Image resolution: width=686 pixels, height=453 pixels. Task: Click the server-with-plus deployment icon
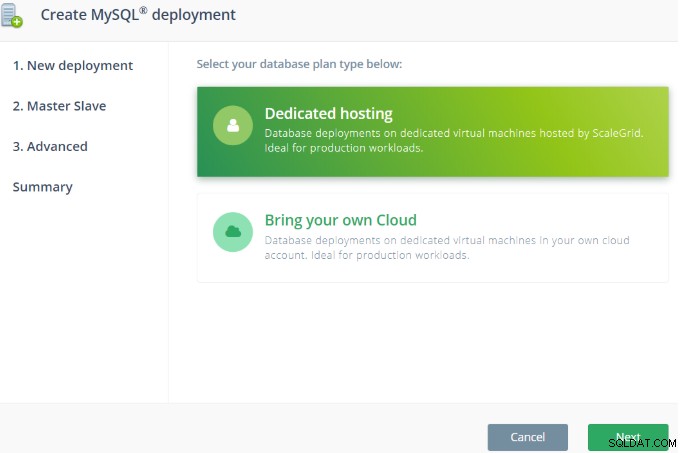[11, 15]
